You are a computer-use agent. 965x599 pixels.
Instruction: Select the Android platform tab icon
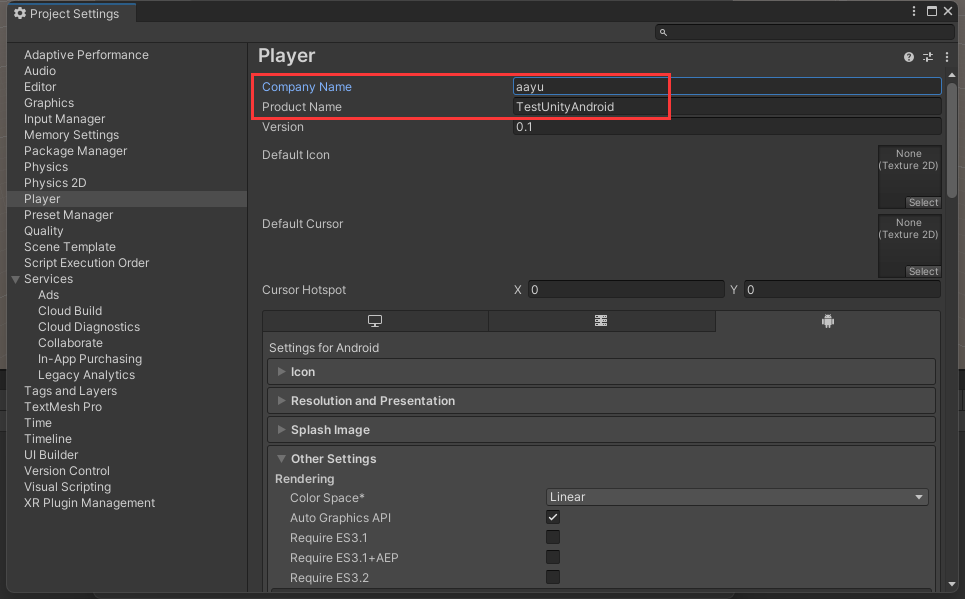click(x=827, y=321)
